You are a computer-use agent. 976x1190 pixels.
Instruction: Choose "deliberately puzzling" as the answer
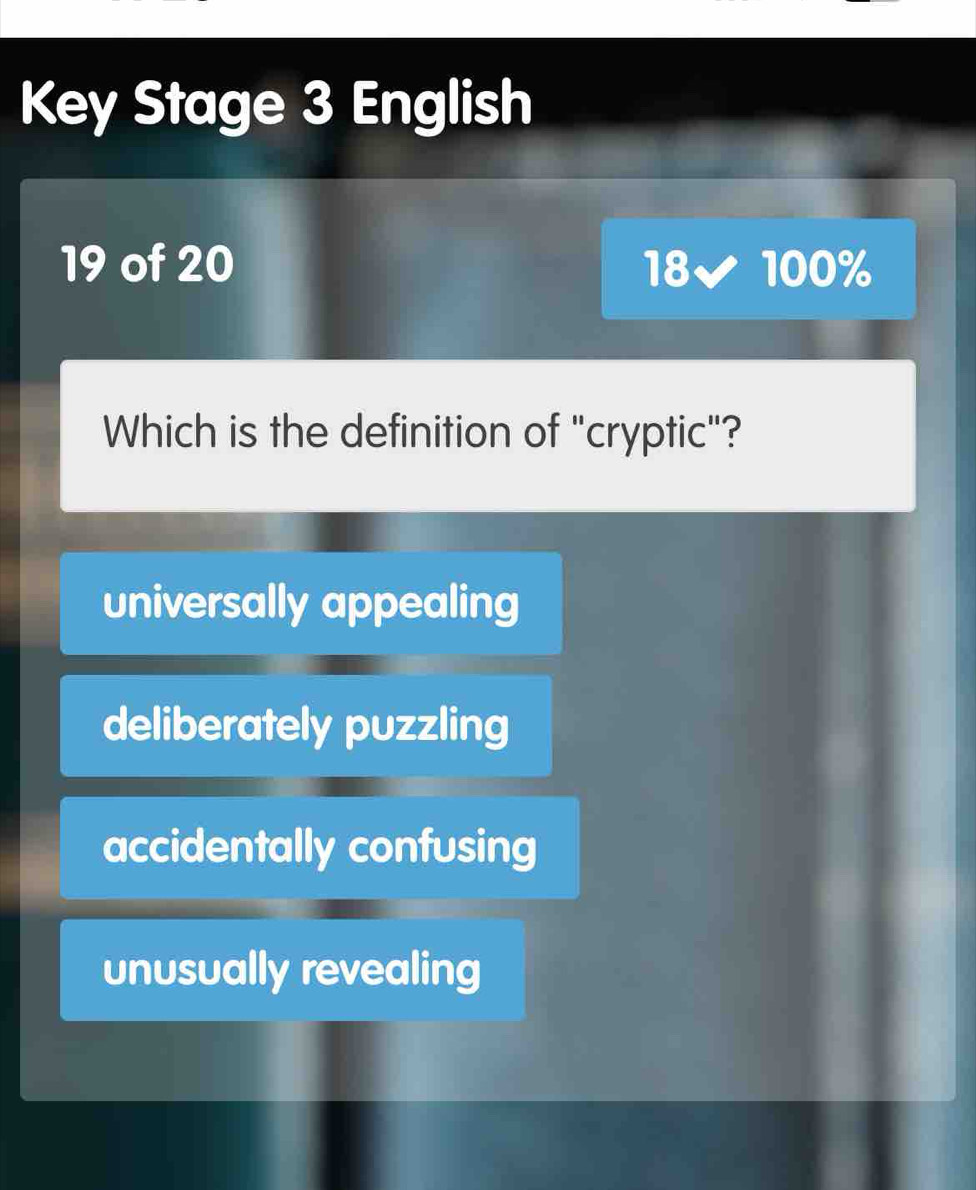click(306, 726)
